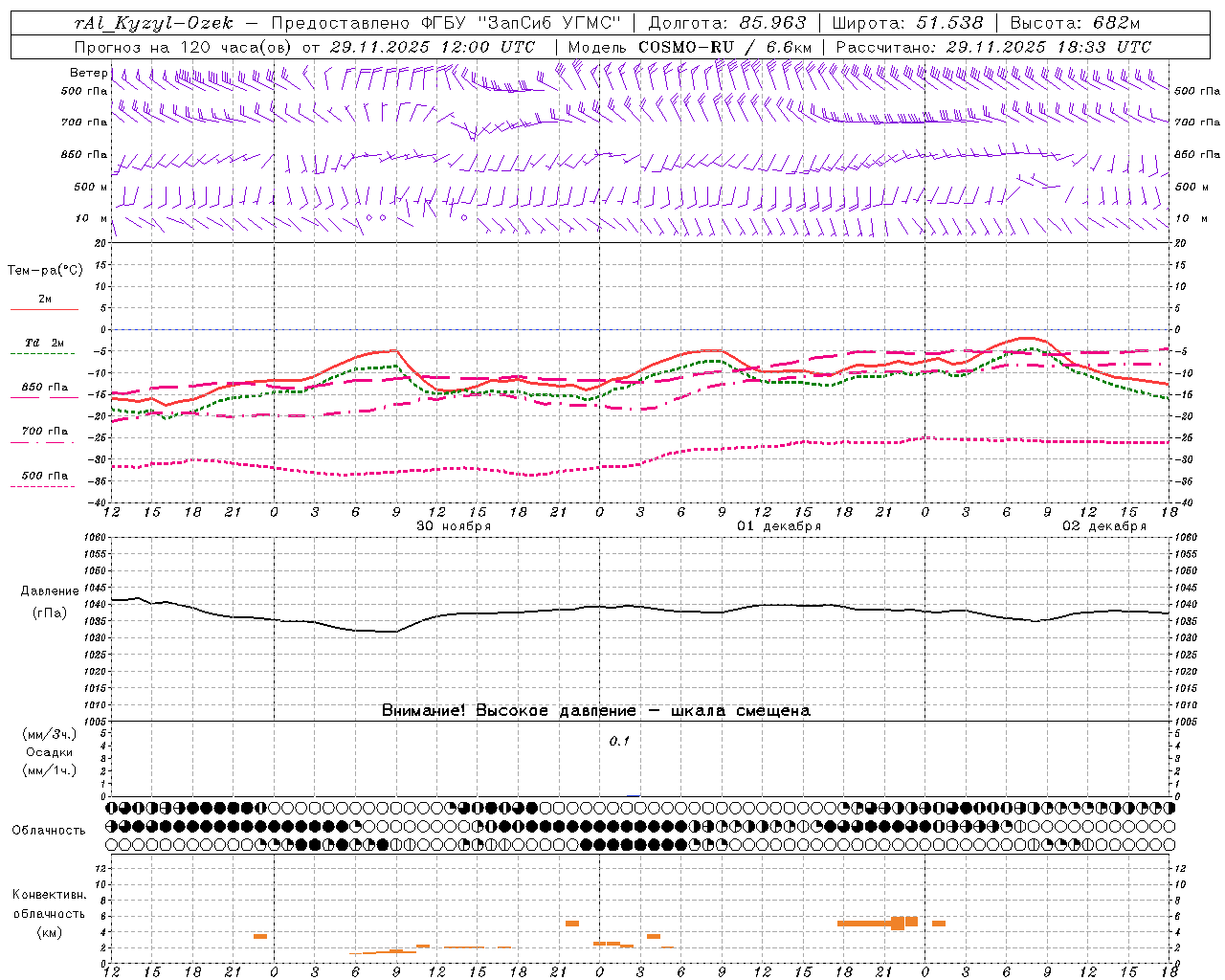Click the elevation label Высота: 682м
This screenshot has height=980, width=1225.
coord(1075,23)
